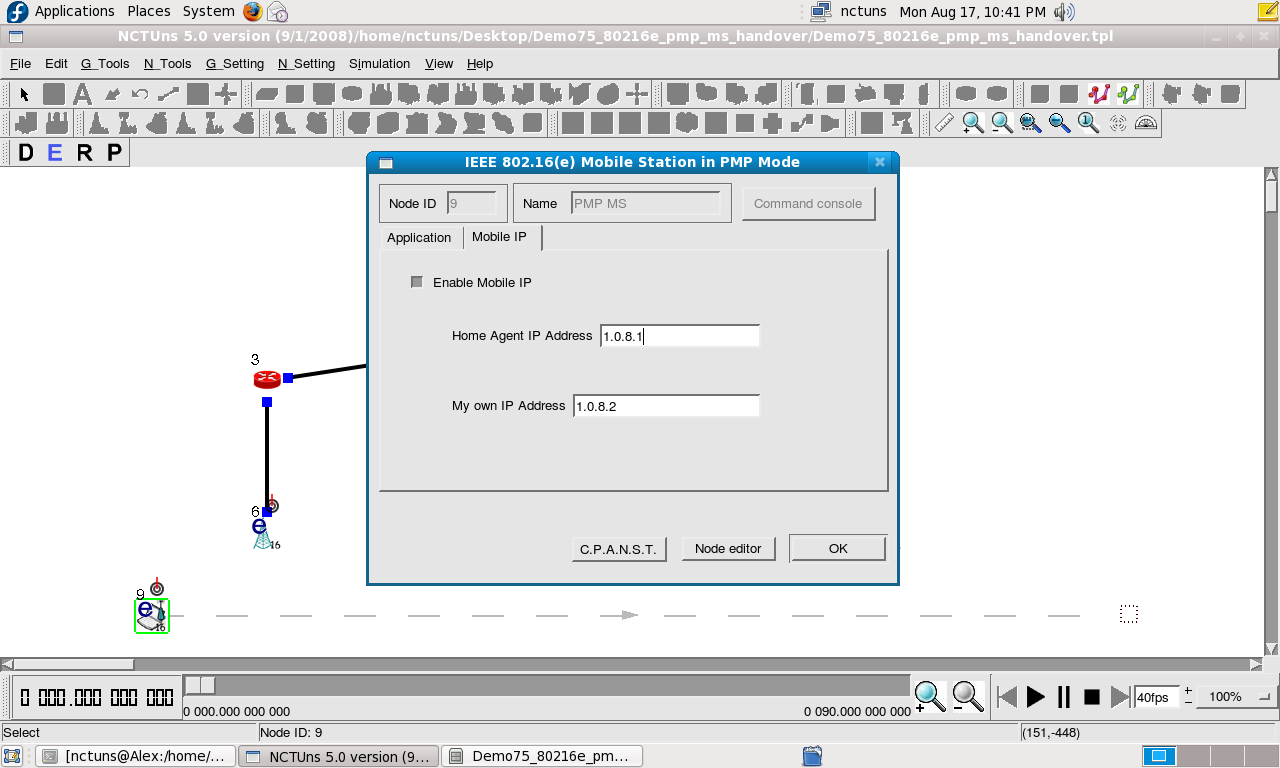The image size is (1280, 768).
Task: Click the stop button
Action: [1092, 697]
